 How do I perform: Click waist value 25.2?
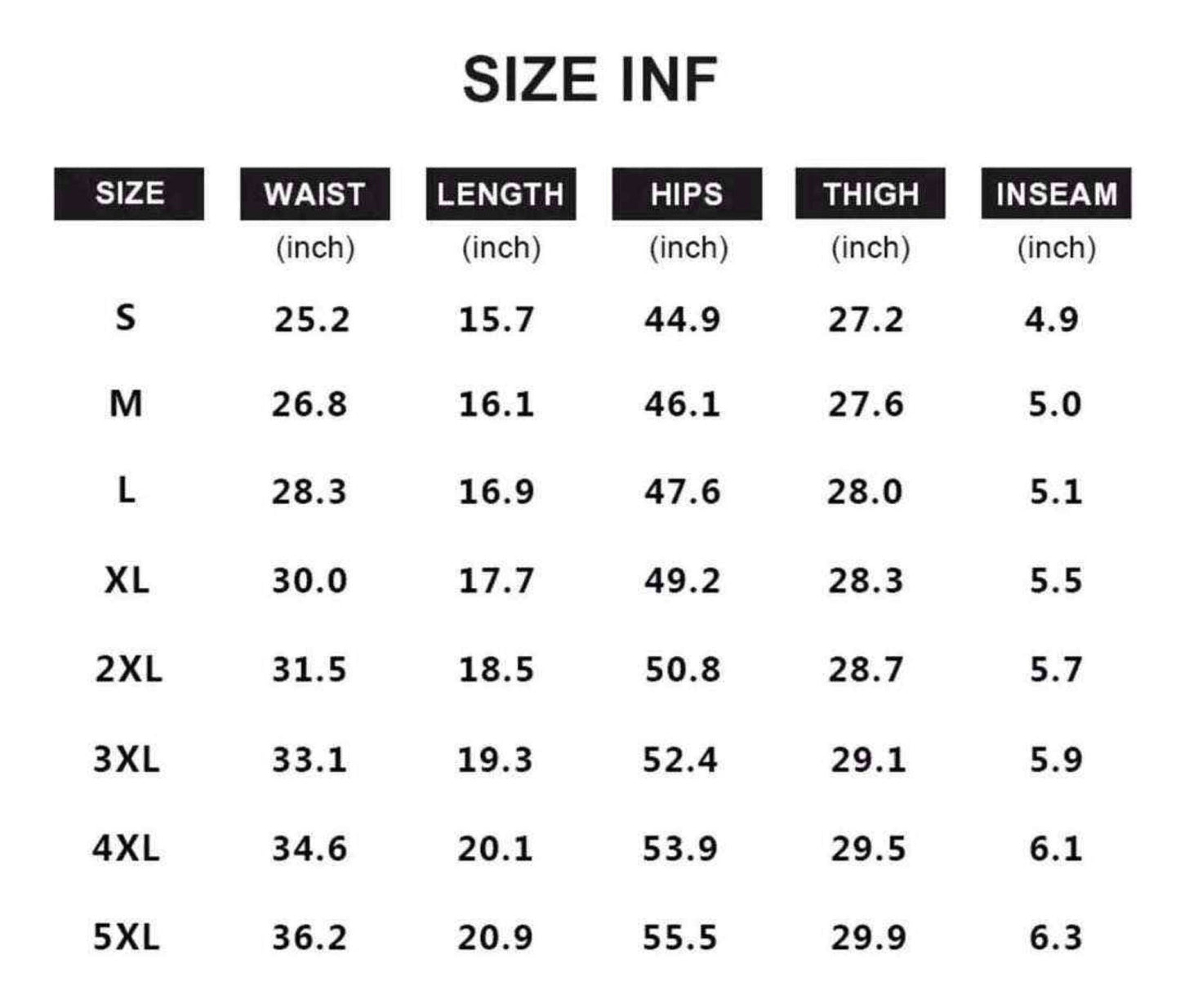312,319
